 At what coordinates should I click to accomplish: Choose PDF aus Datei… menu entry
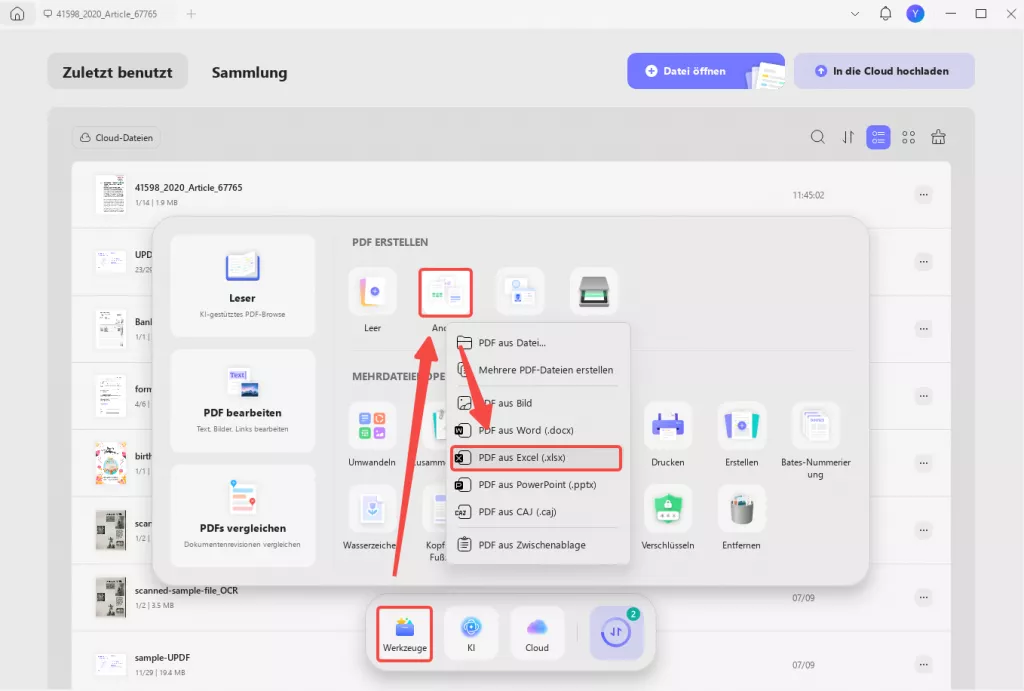(536, 343)
